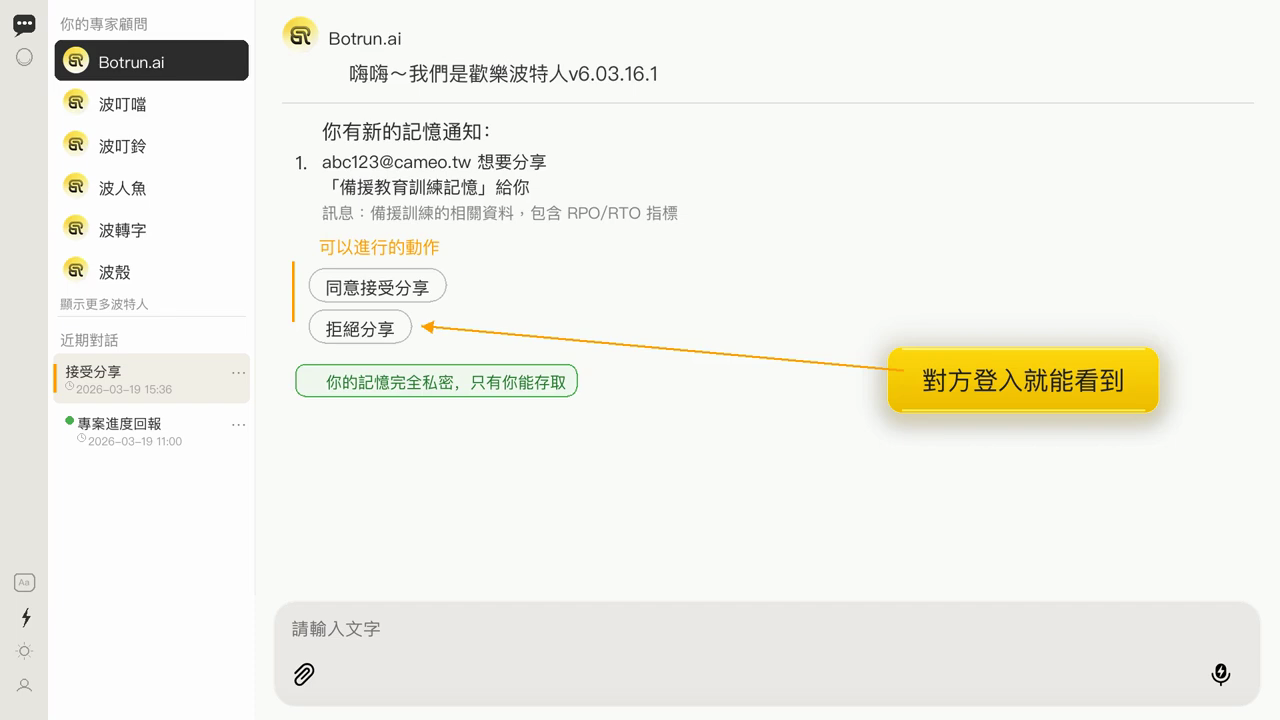
Task: Click the 2026-03-19 15:36 timestamp
Action: click(x=124, y=389)
